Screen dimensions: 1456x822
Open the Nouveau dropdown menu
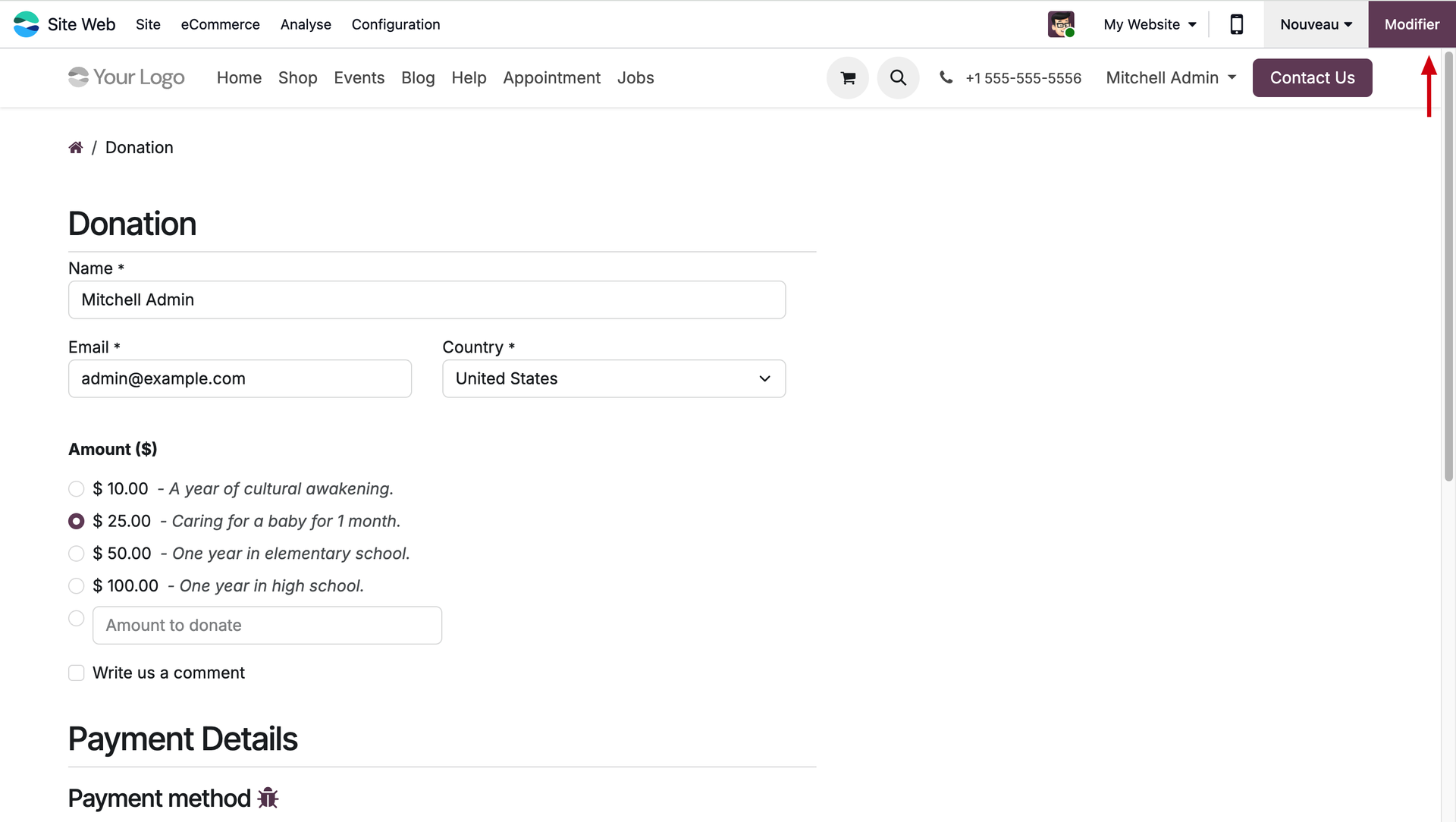coord(1316,24)
